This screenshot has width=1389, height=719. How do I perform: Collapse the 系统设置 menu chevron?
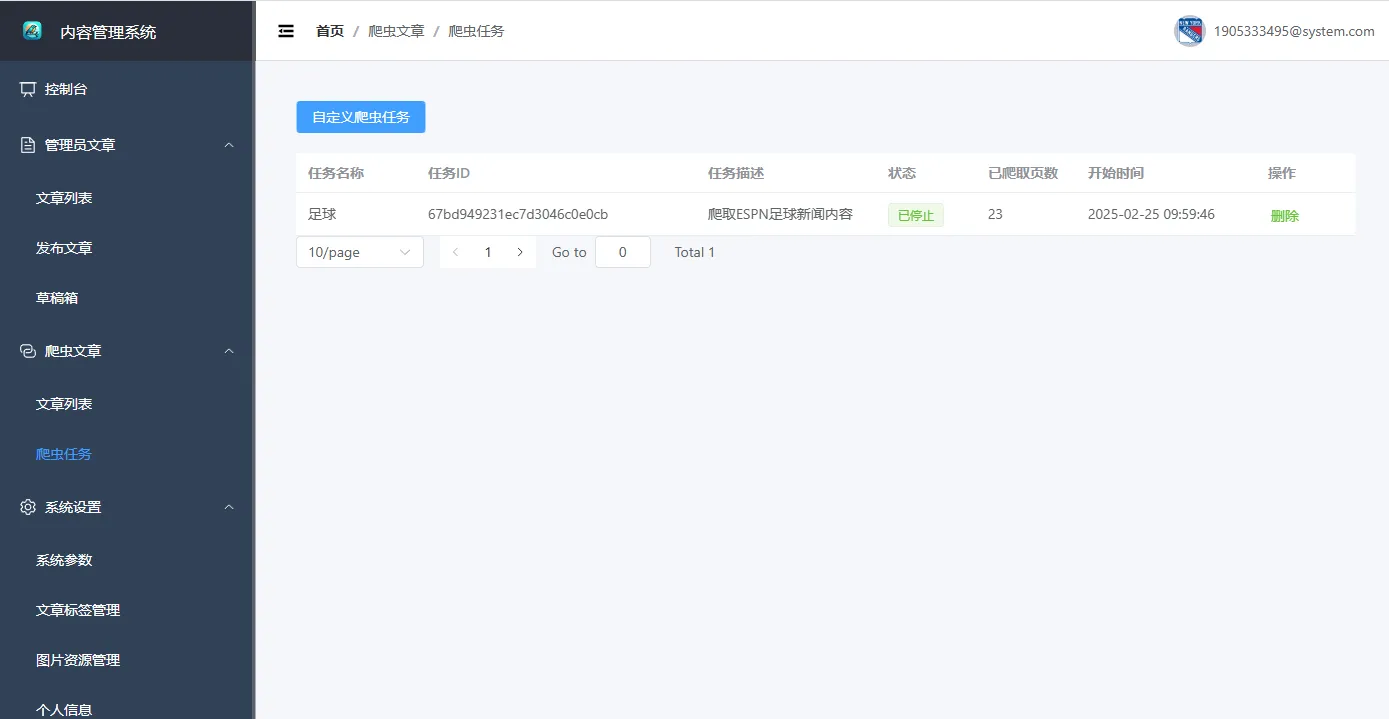229,507
